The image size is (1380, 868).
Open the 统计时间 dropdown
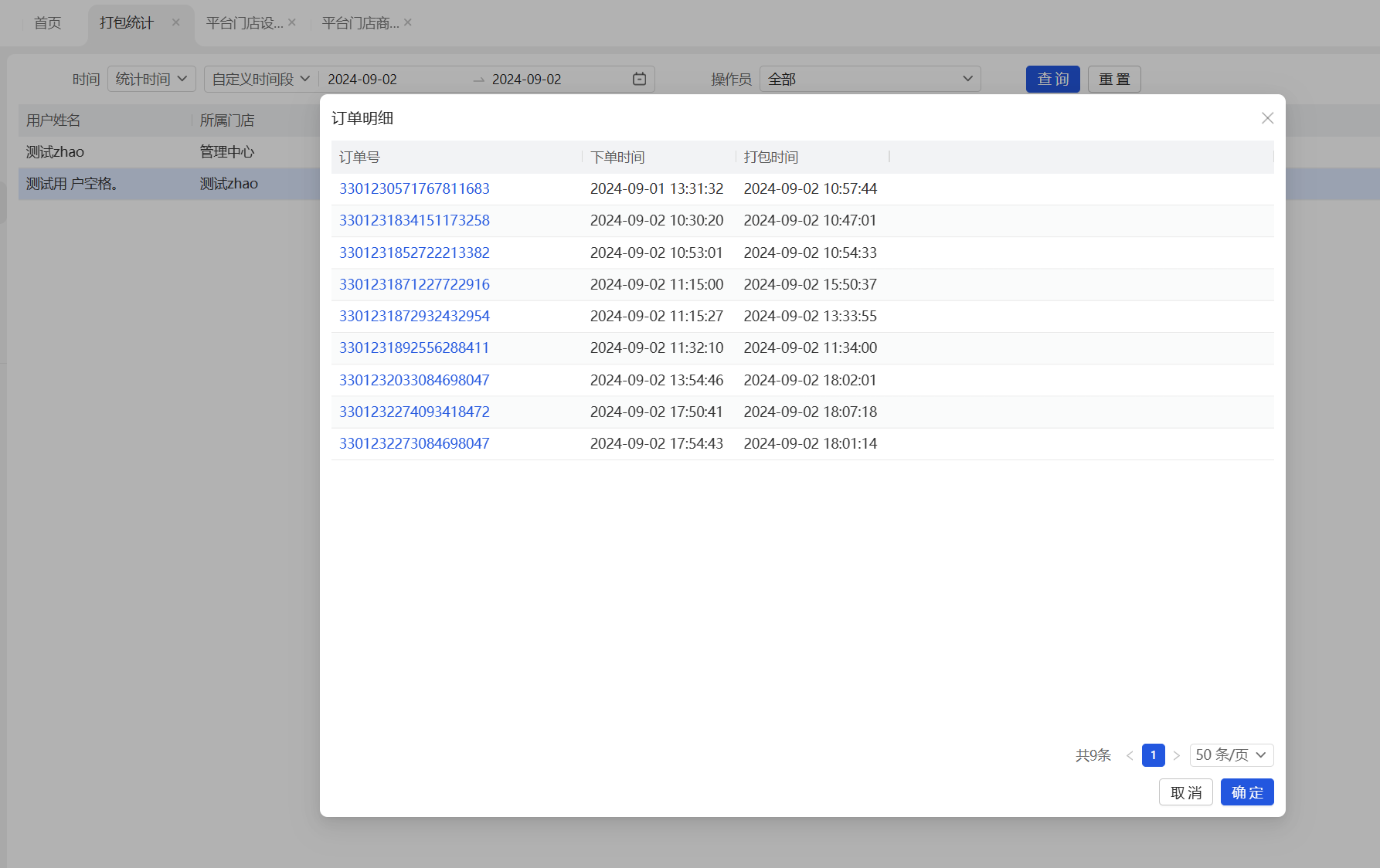click(x=151, y=79)
